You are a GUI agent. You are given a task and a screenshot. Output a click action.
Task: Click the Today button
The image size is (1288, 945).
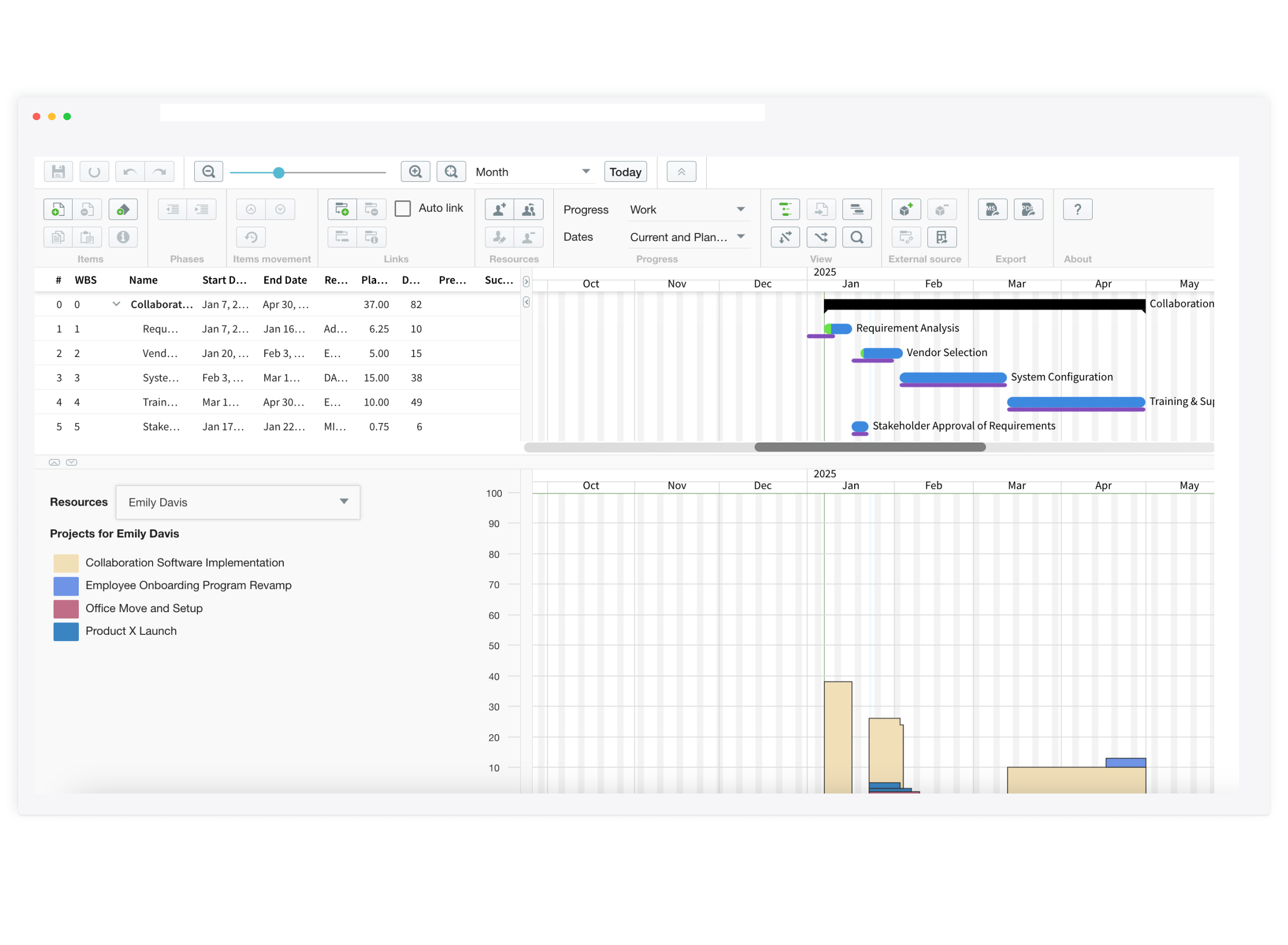(x=625, y=172)
